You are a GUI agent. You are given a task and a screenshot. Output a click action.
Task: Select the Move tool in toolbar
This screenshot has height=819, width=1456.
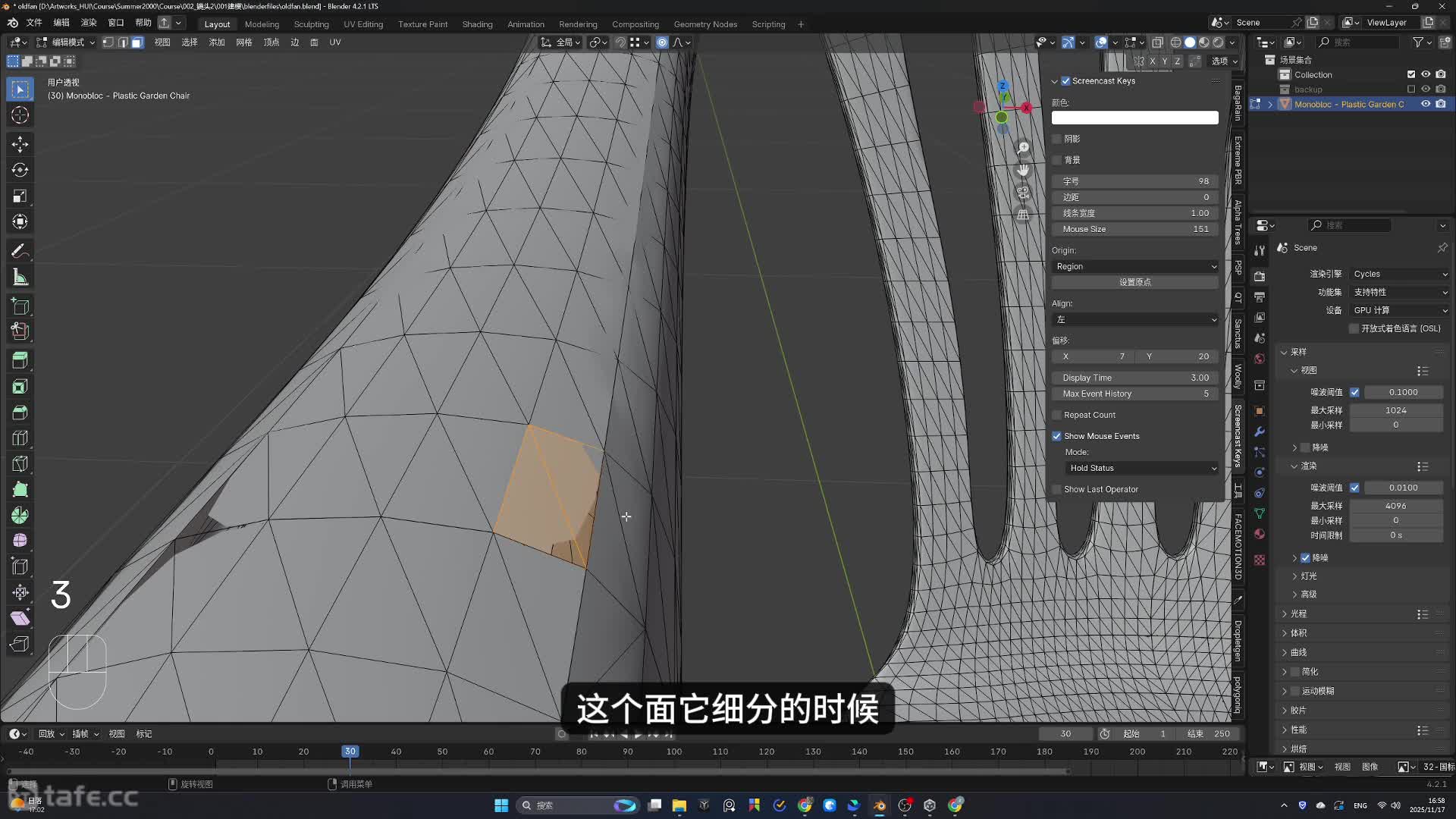coord(20,144)
